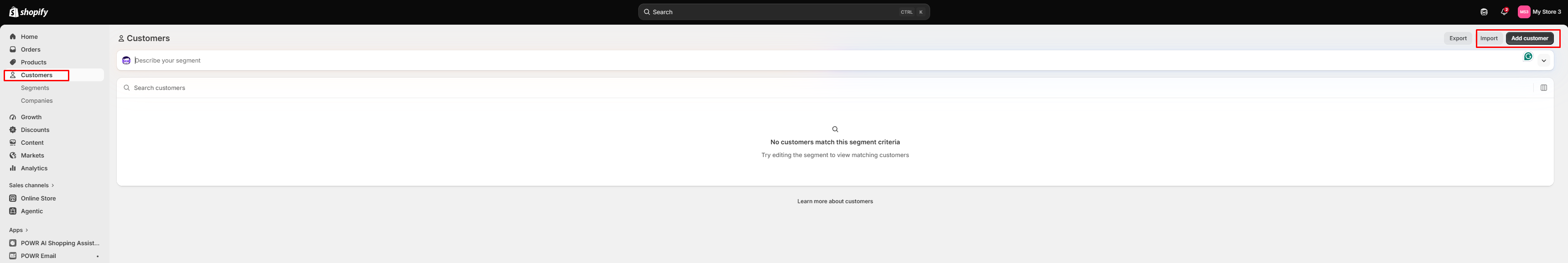The height and width of the screenshot is (263, 1568).
Task: Click the My Store 3 account name
Action: coord(1547,11)
